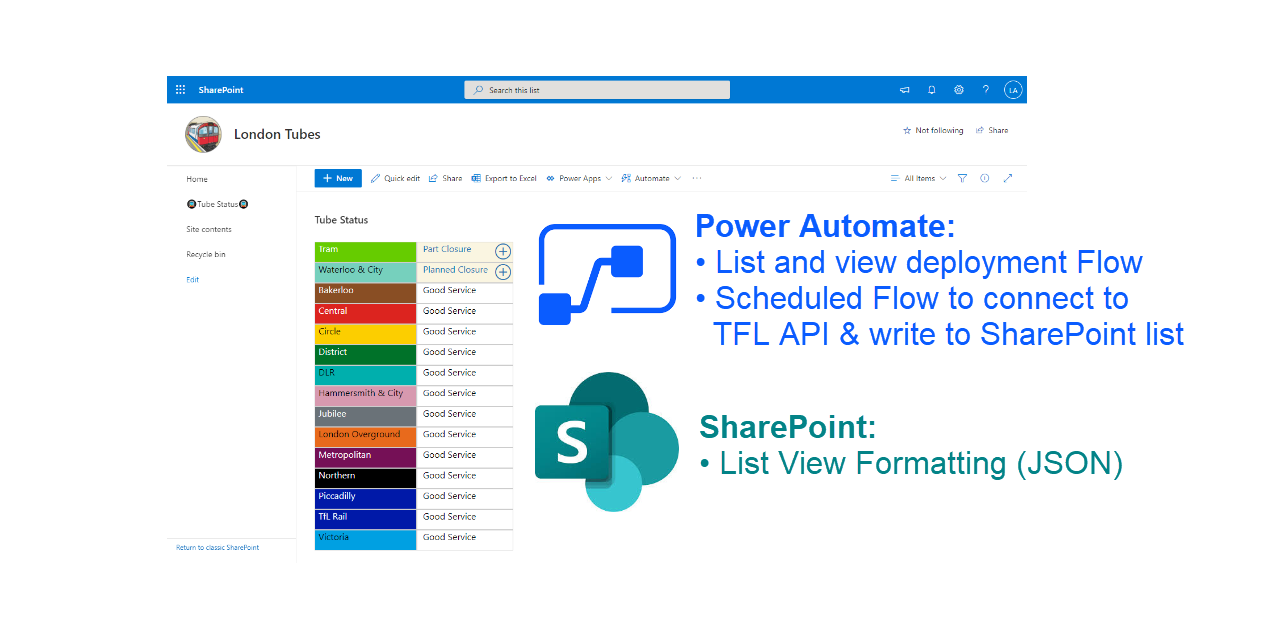This screenshot has height=640, width=1280.
Task: Click the expand content arrow icon
Action: coord(1008,178)
